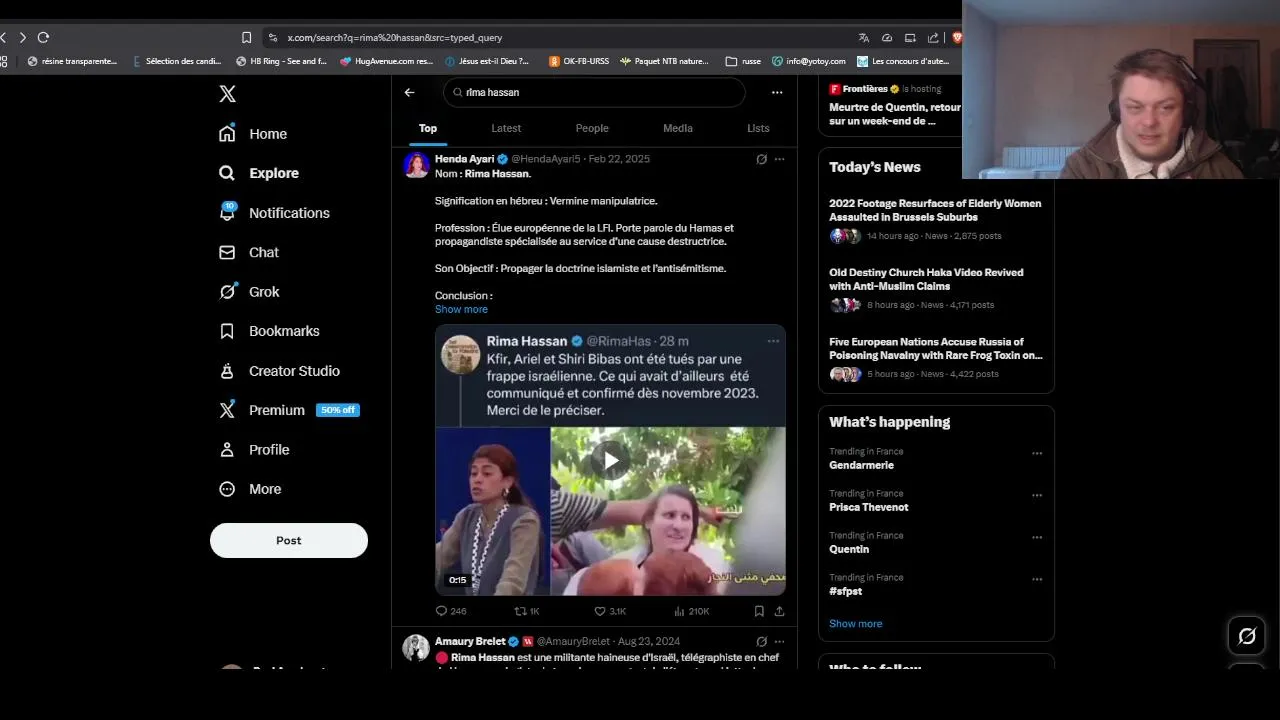The image size is (1280, 720).
Task: Open '2022 Footage Resurfaces' news story
Action: click(936, 219)
